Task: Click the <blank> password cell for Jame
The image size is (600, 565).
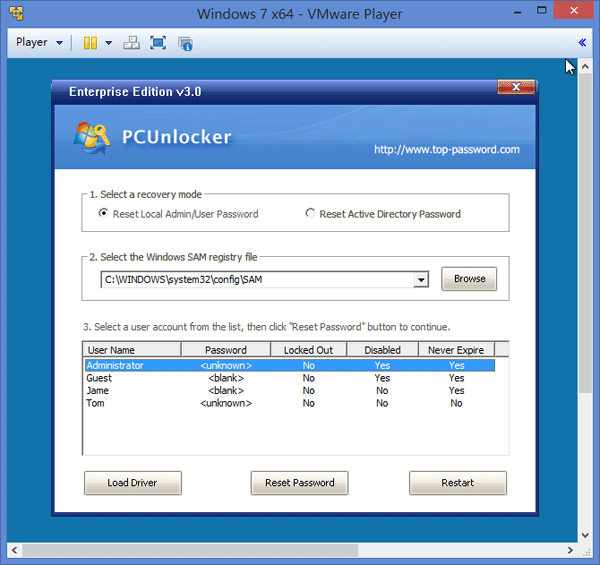Action: (x=226, y=391)
